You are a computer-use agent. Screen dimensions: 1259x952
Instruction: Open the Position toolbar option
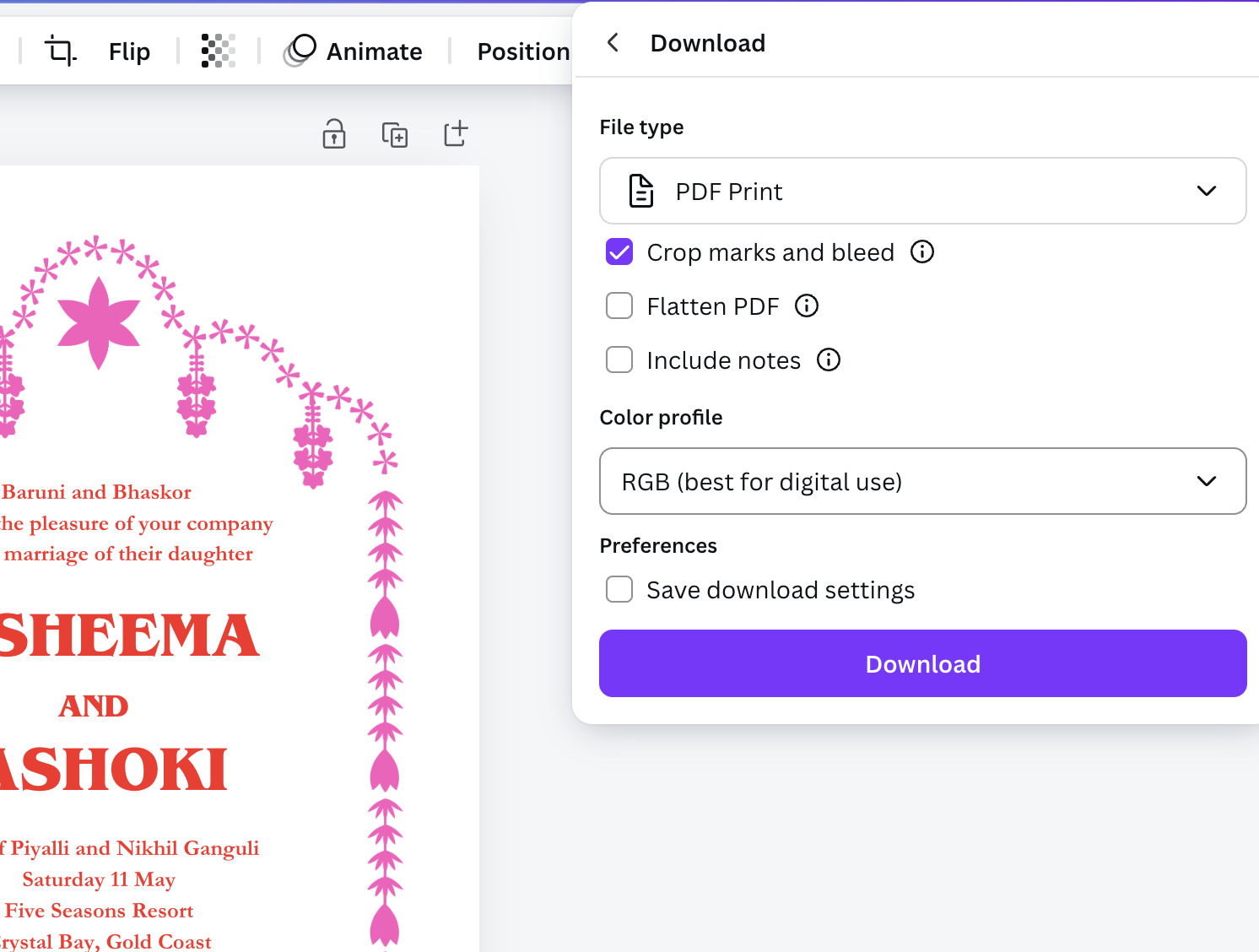coord(523,51)
